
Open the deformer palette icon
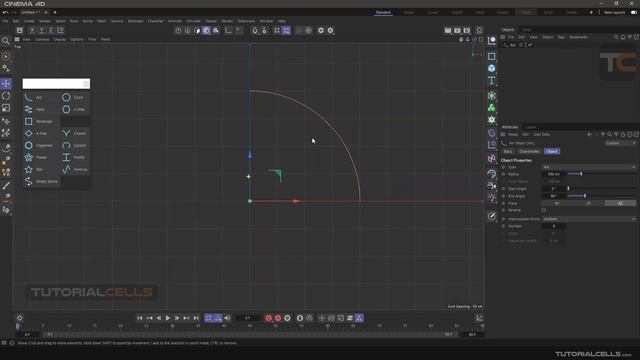(x=491, y=133)
